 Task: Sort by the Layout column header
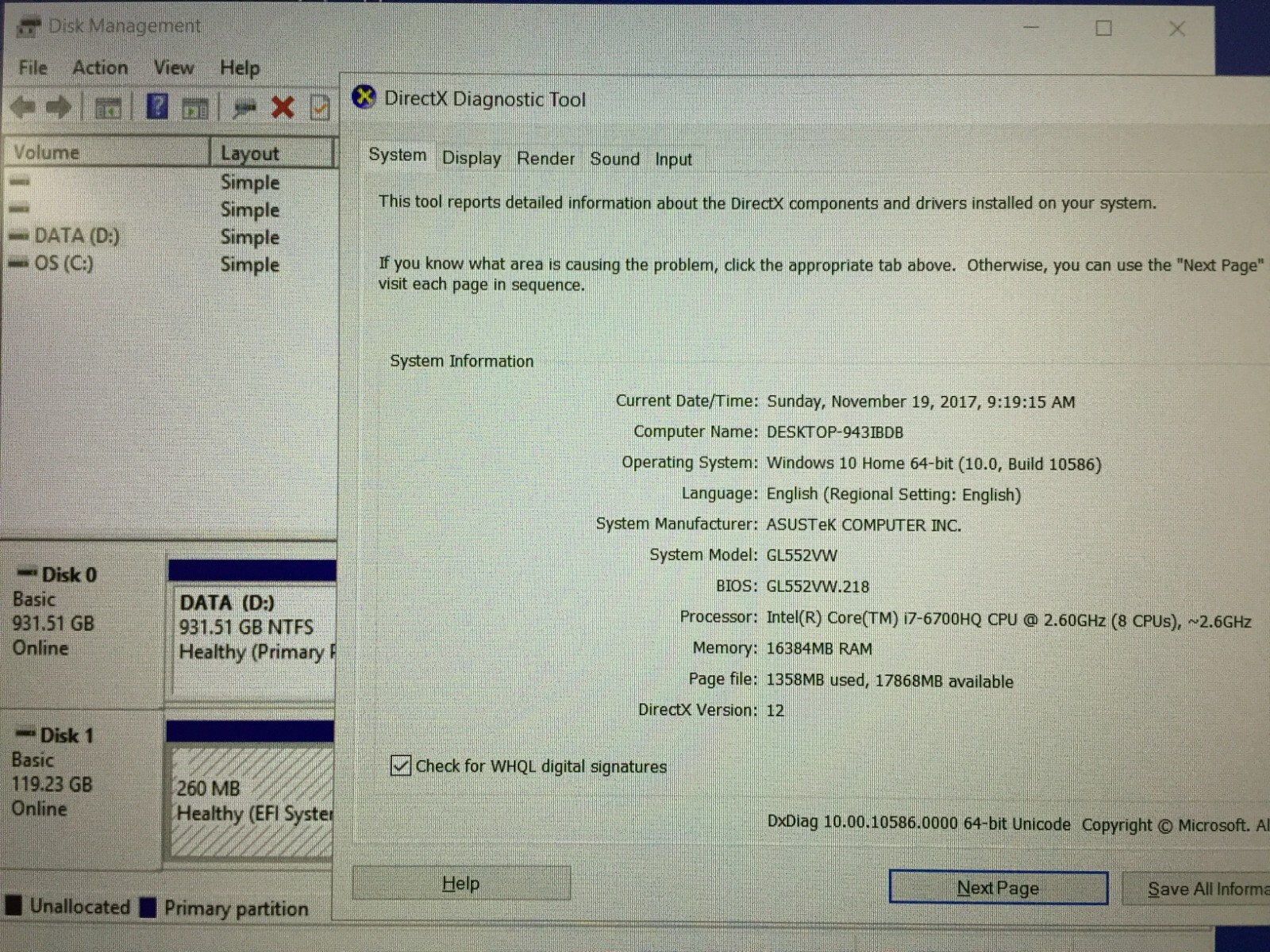[x=273, y=152]
